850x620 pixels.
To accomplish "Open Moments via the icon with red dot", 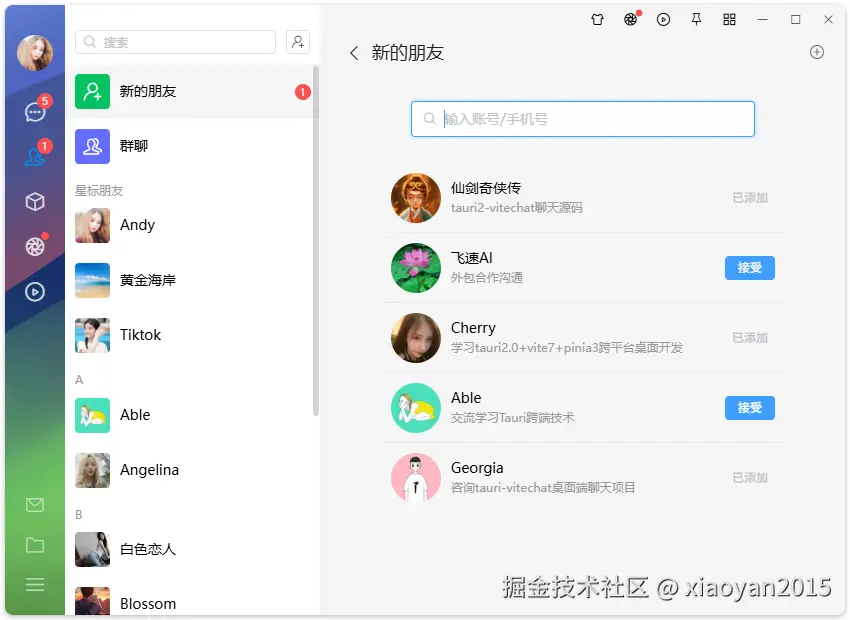I will point(35,245).
